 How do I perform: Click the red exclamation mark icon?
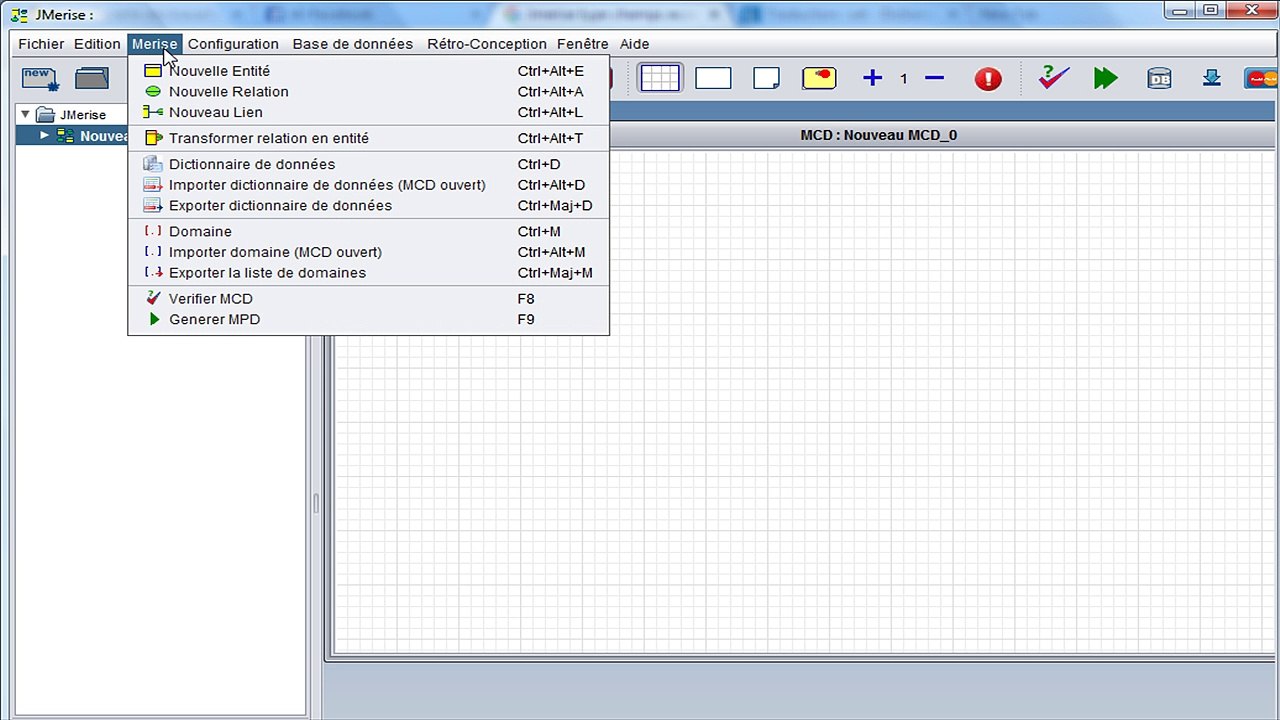988,79
